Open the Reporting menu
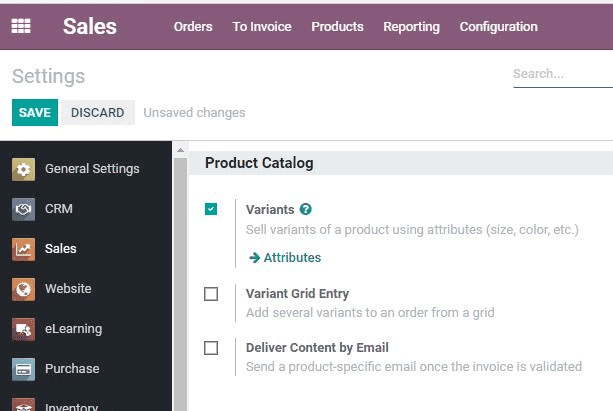Image resolution: width=613 pixels, height=411 pixels. point(411,27)
